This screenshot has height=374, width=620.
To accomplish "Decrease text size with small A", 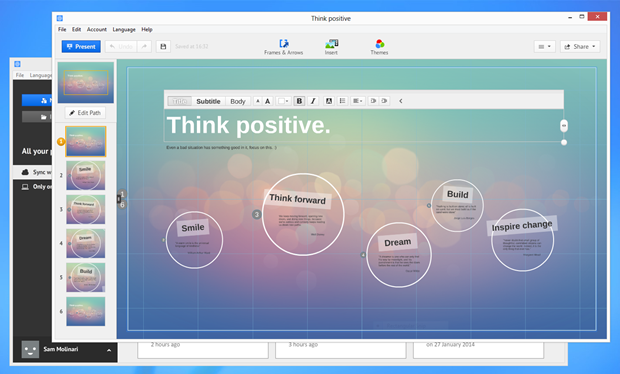I will [x=258, y=101].
